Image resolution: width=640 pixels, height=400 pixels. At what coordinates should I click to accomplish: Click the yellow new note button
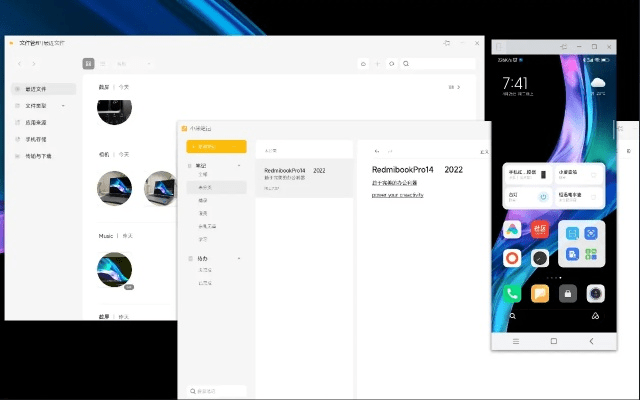pos(216,147)
